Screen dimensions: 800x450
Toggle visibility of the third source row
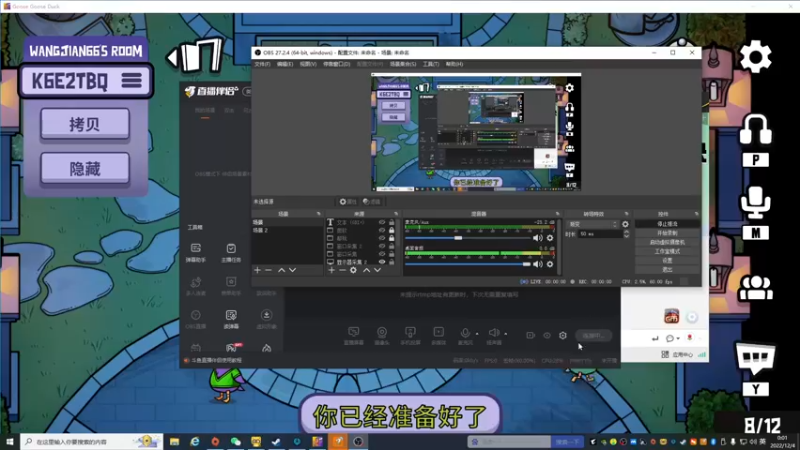pyautogui.click(x=382, y=238)
